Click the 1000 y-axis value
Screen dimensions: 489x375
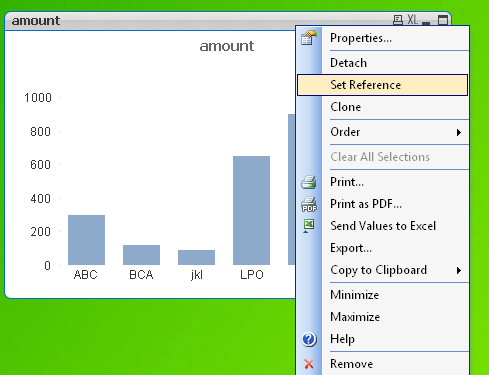click(x=38, y=98)
